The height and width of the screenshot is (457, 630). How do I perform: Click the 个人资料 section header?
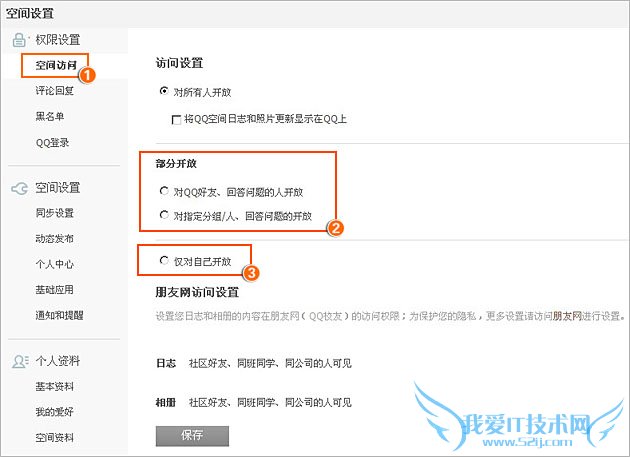pos(58,361)
